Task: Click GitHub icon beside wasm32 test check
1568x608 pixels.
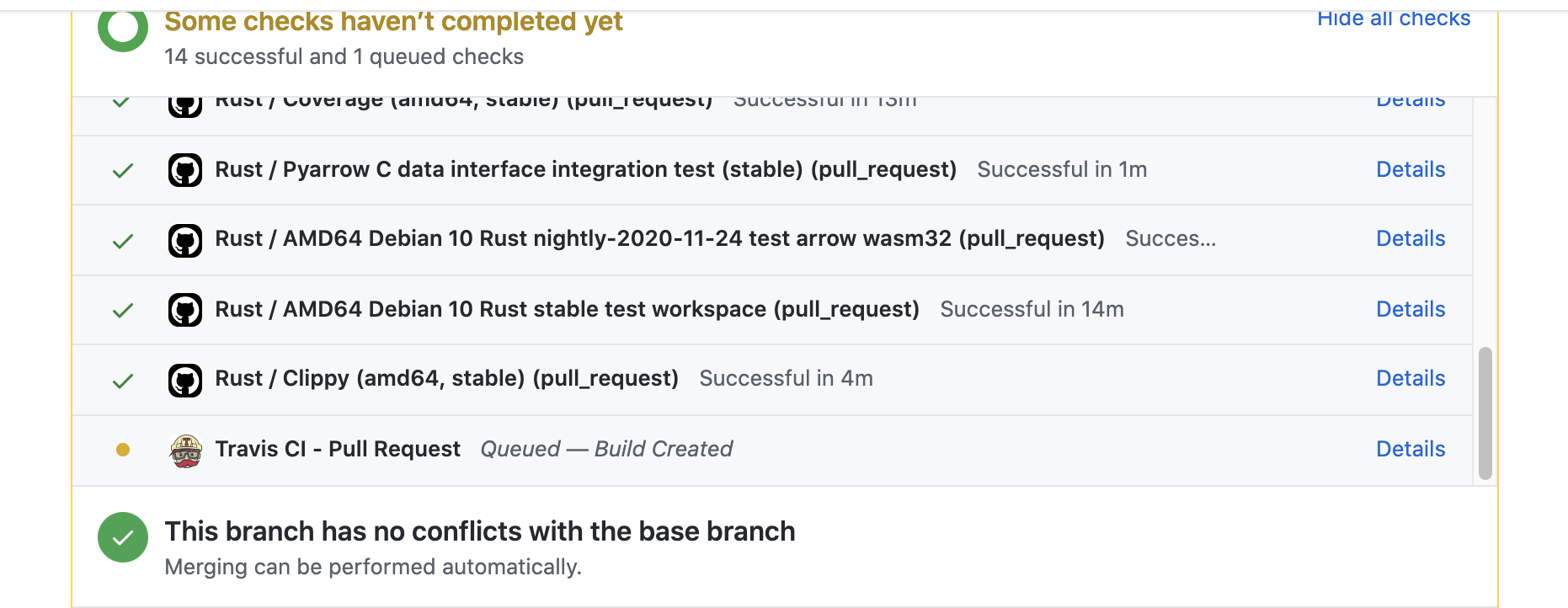Action: coord(185,240)
